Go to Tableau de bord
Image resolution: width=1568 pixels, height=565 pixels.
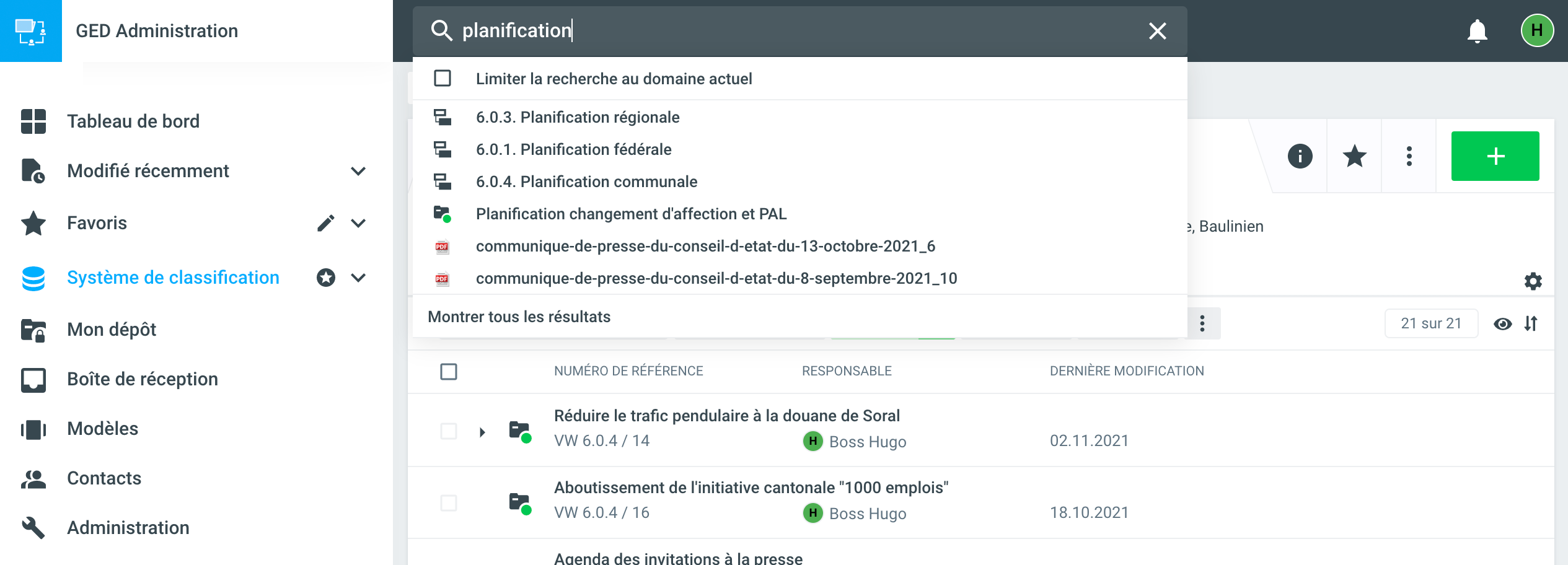pos(133,121)
